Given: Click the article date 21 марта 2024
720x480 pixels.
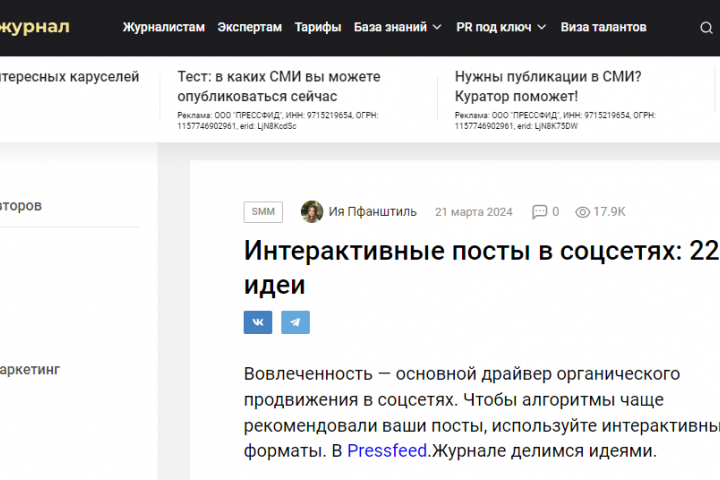Looking at the screenshot, I should pos(473,212).
